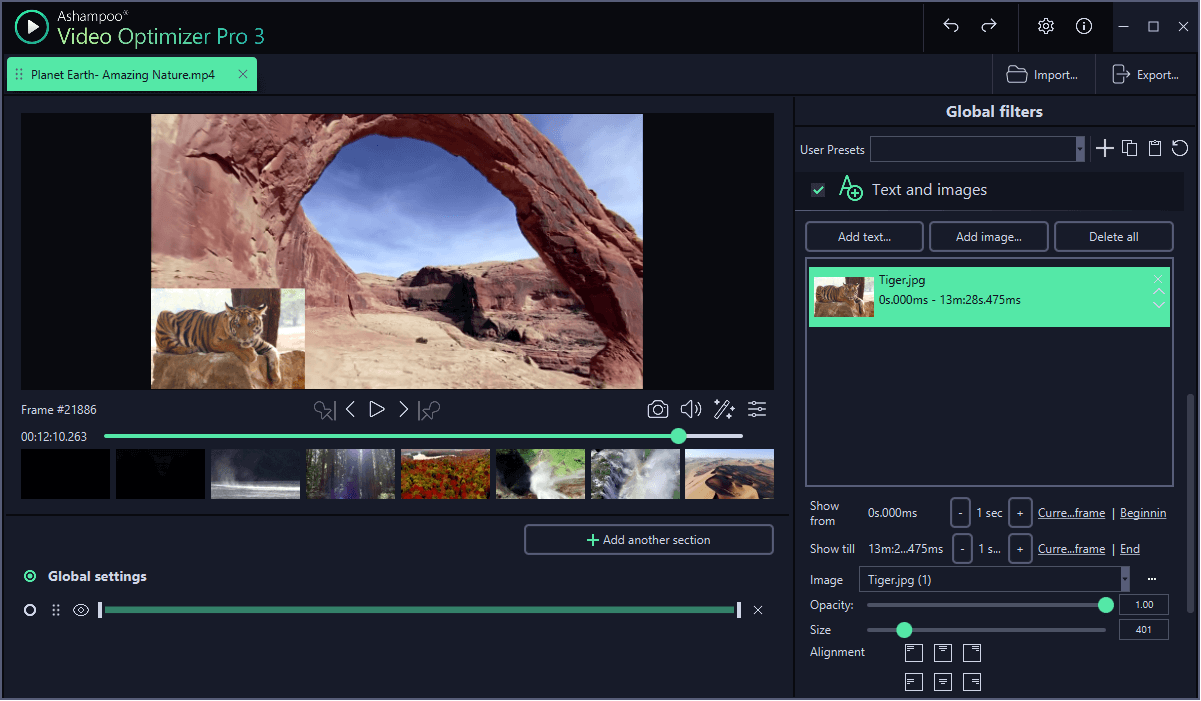Add a new user preset with the plus icon
Viewport: 1201px width, 701px height.
(x=1104, y=148)
